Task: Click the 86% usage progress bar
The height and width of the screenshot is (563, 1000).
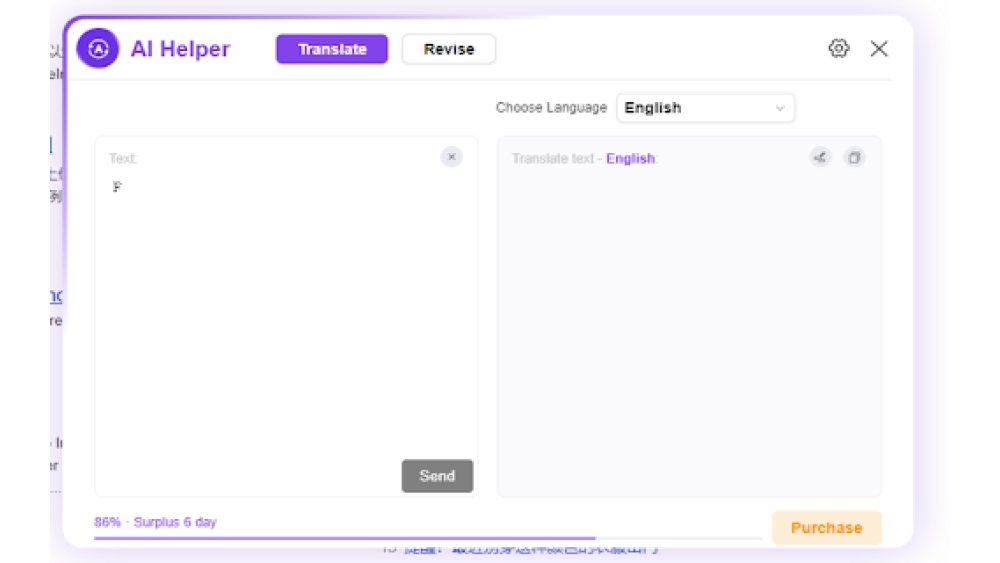Action: 428,538
